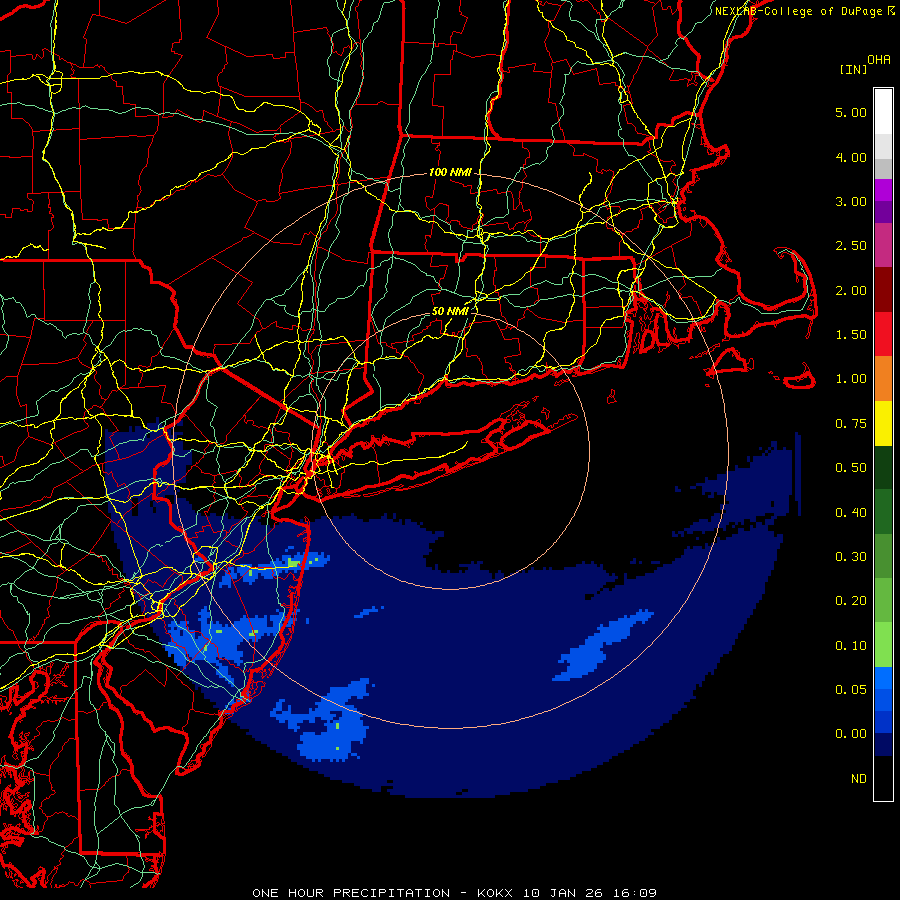Click the yellow legend color block

[x=883, y=423]
